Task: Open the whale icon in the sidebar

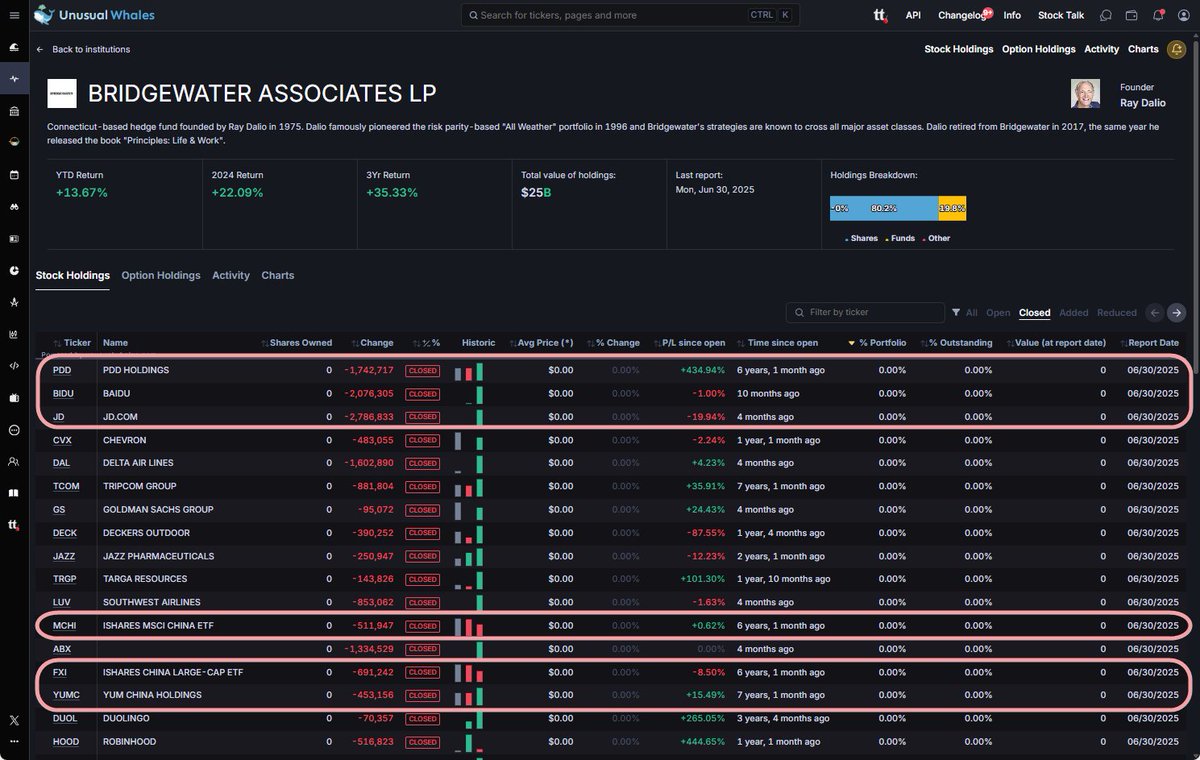Action: click(x=14, y=47)
